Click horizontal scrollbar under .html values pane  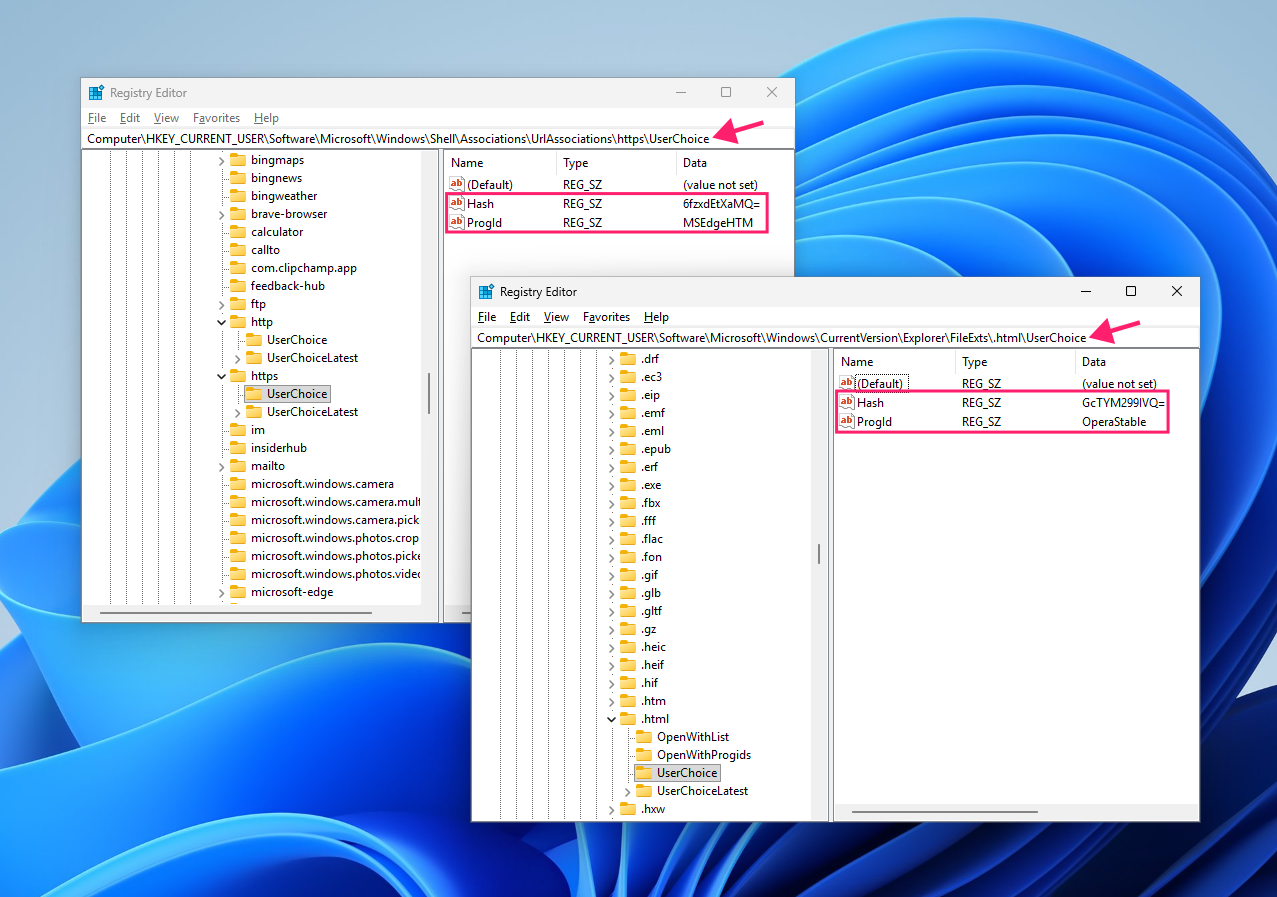pyautogui.click(x=944, y=812)
